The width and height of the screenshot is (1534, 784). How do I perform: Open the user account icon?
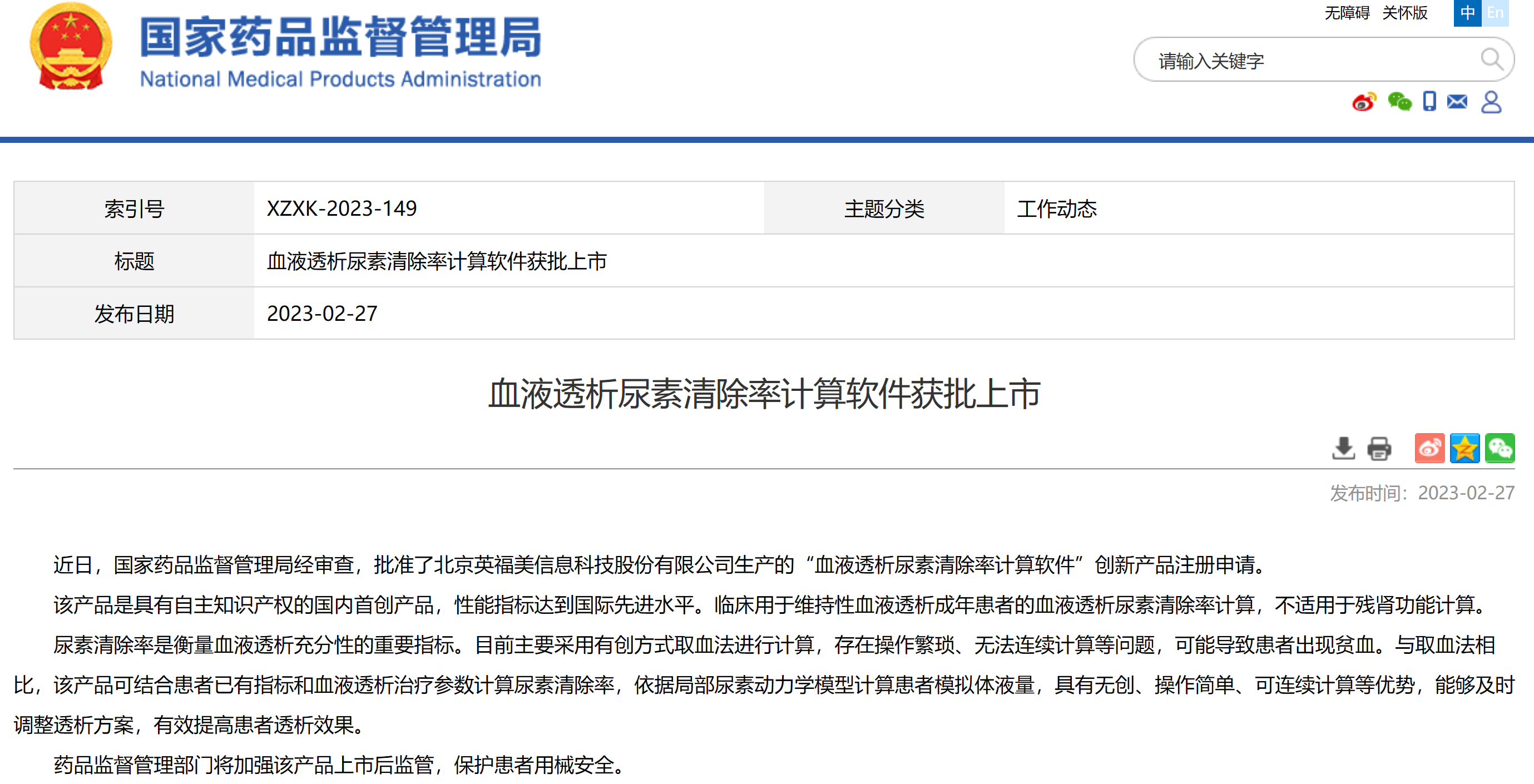pyautogui.click(x=1491, y=102)
